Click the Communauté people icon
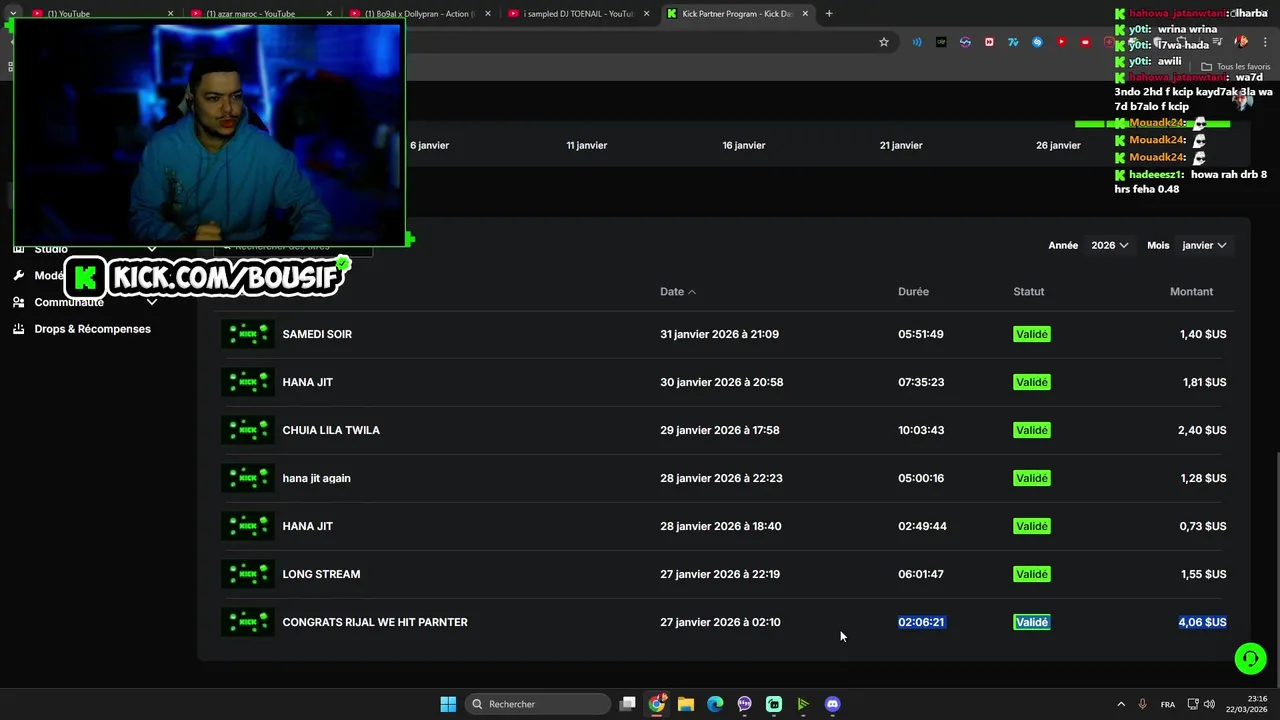1280x720 pixels. [19, 302]
